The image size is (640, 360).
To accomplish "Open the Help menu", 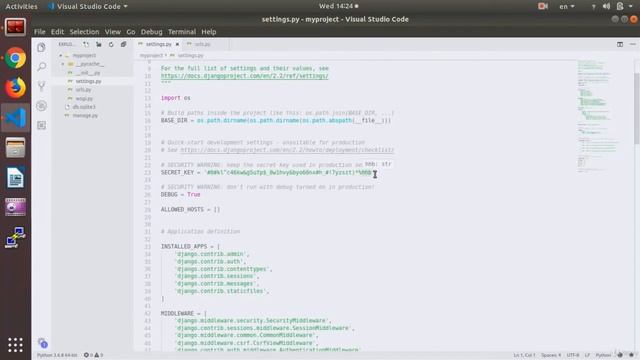I will 209,32.
